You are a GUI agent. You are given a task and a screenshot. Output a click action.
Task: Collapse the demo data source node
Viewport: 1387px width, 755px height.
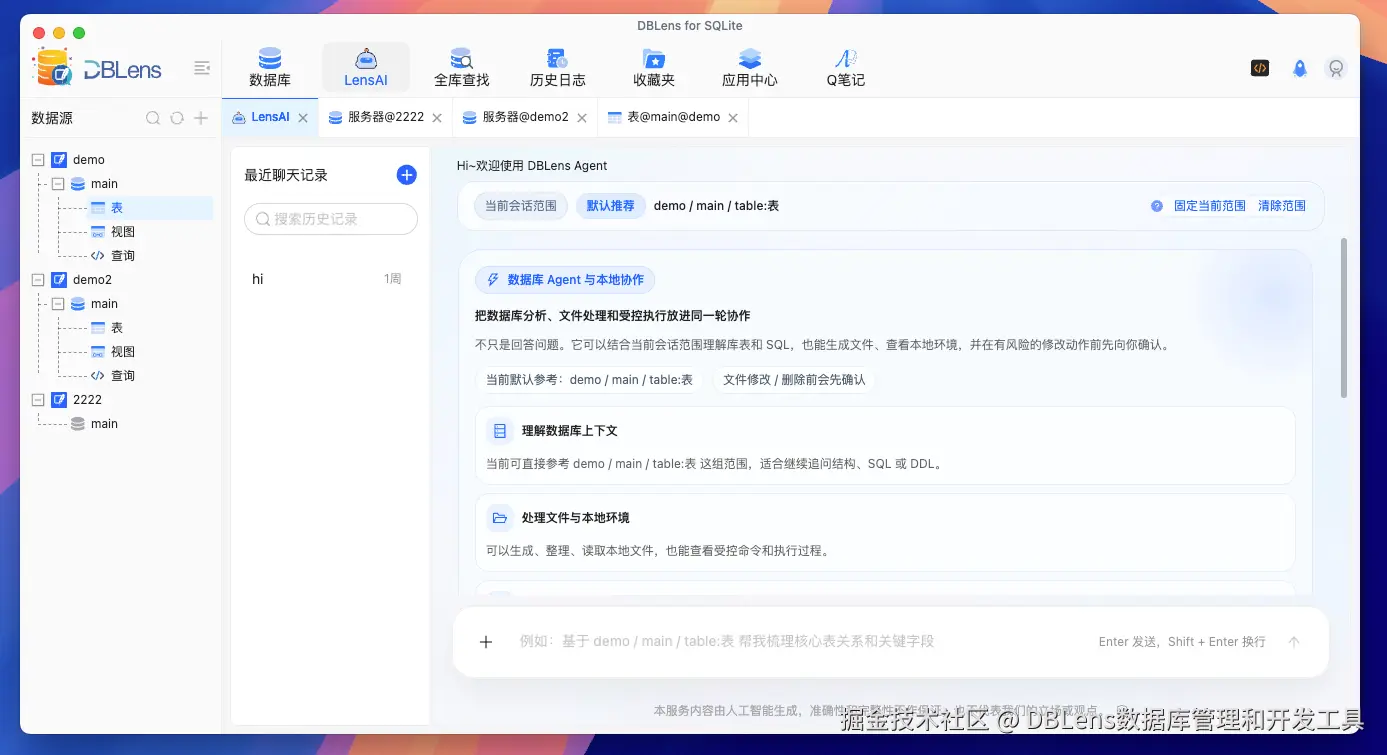(x=38, y=160)
